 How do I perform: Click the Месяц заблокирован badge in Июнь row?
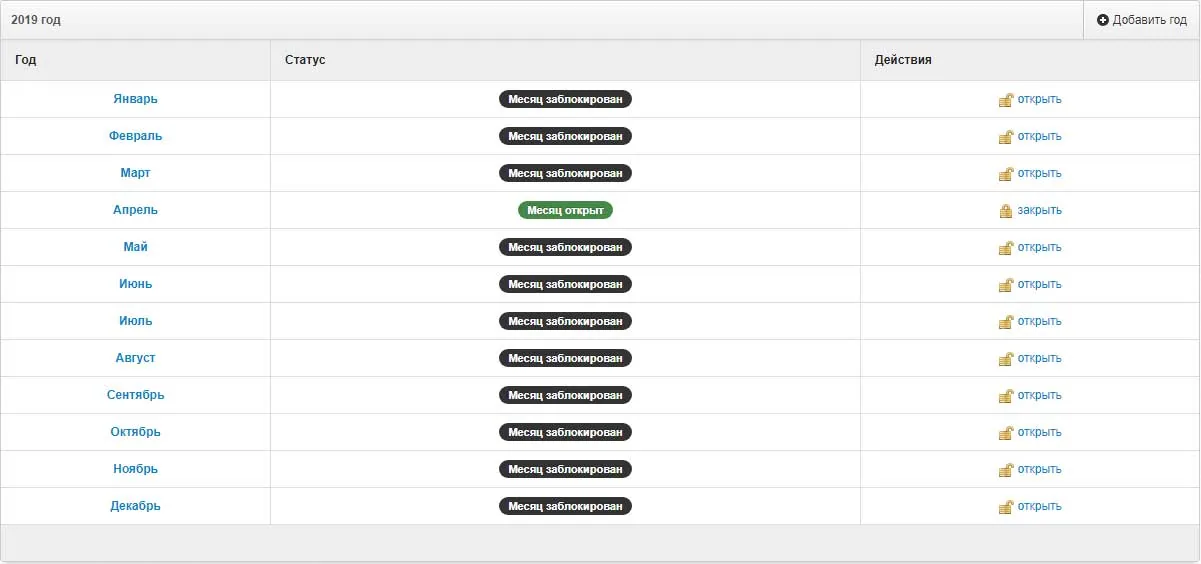[565, 284]
